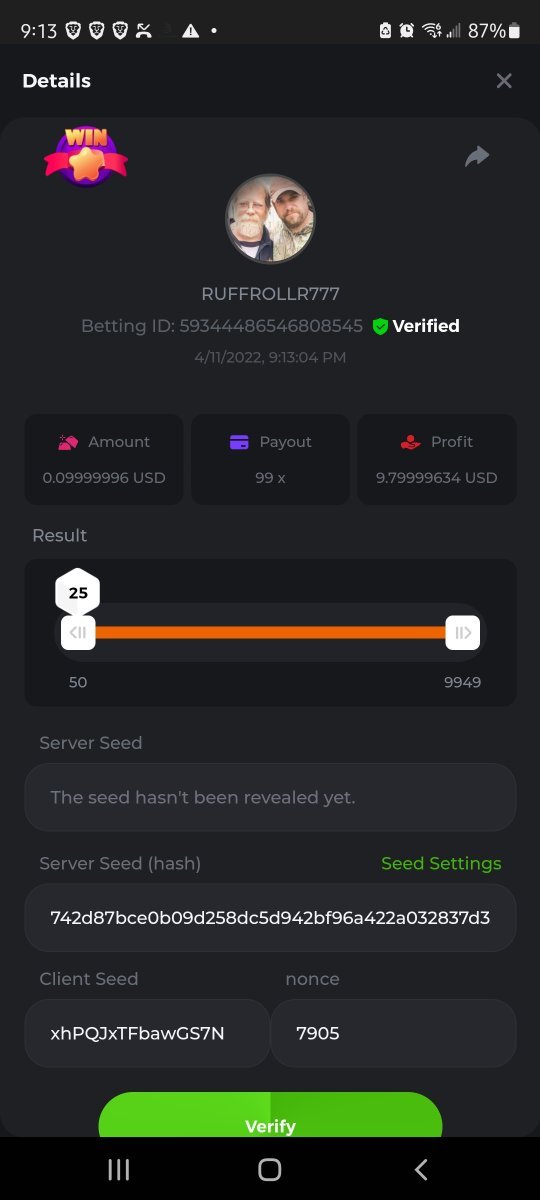Tap the unrevealed Server Seed field
The image size is (540, 1200).
(270, 797)
